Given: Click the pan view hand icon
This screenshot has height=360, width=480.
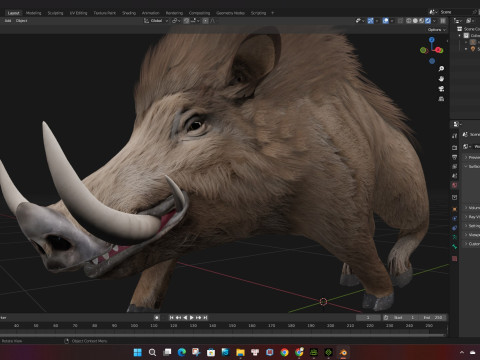Looking at the screenshot, I should point(441,79).
